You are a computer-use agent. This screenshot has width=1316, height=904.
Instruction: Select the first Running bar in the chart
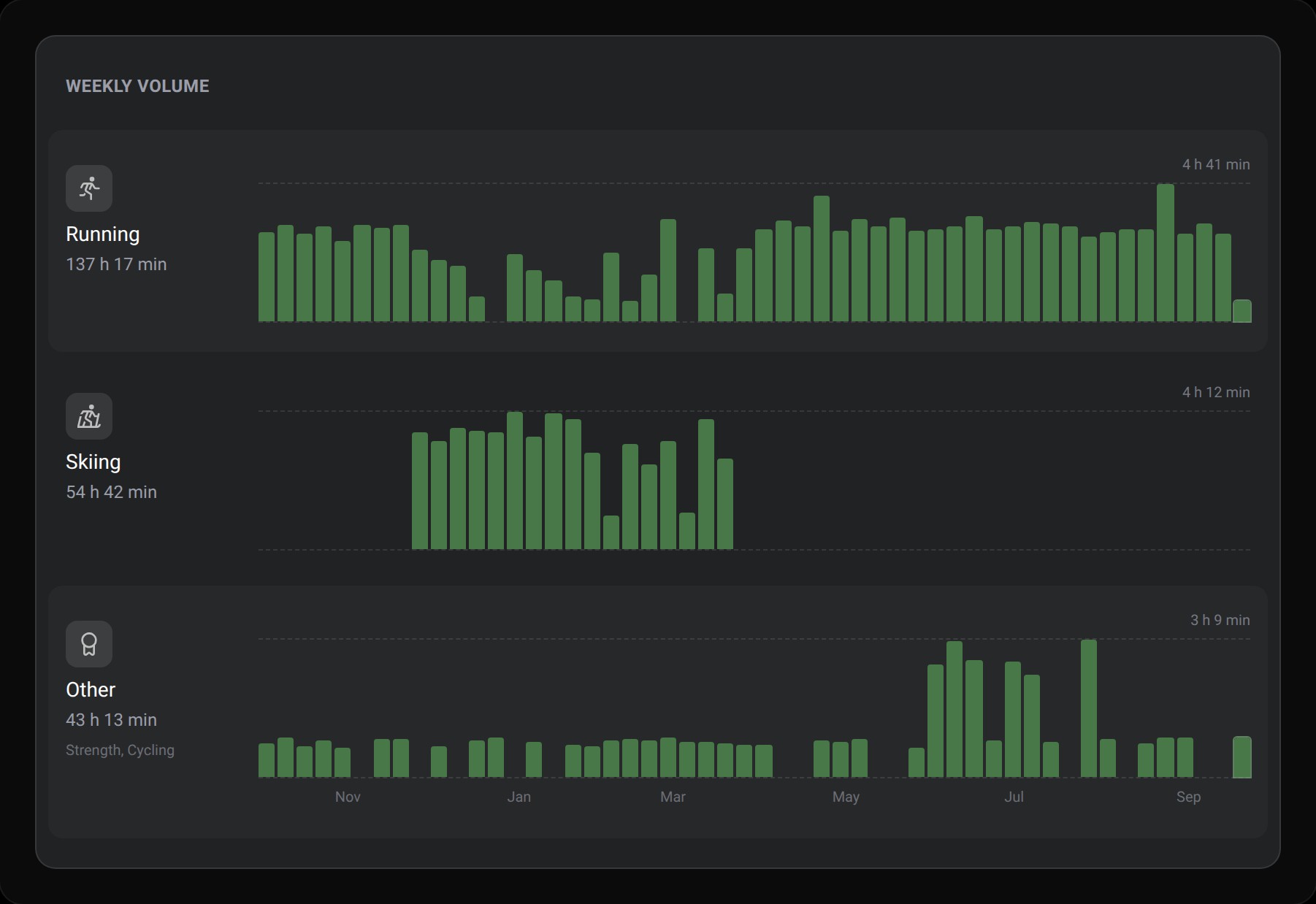(267, 277)
